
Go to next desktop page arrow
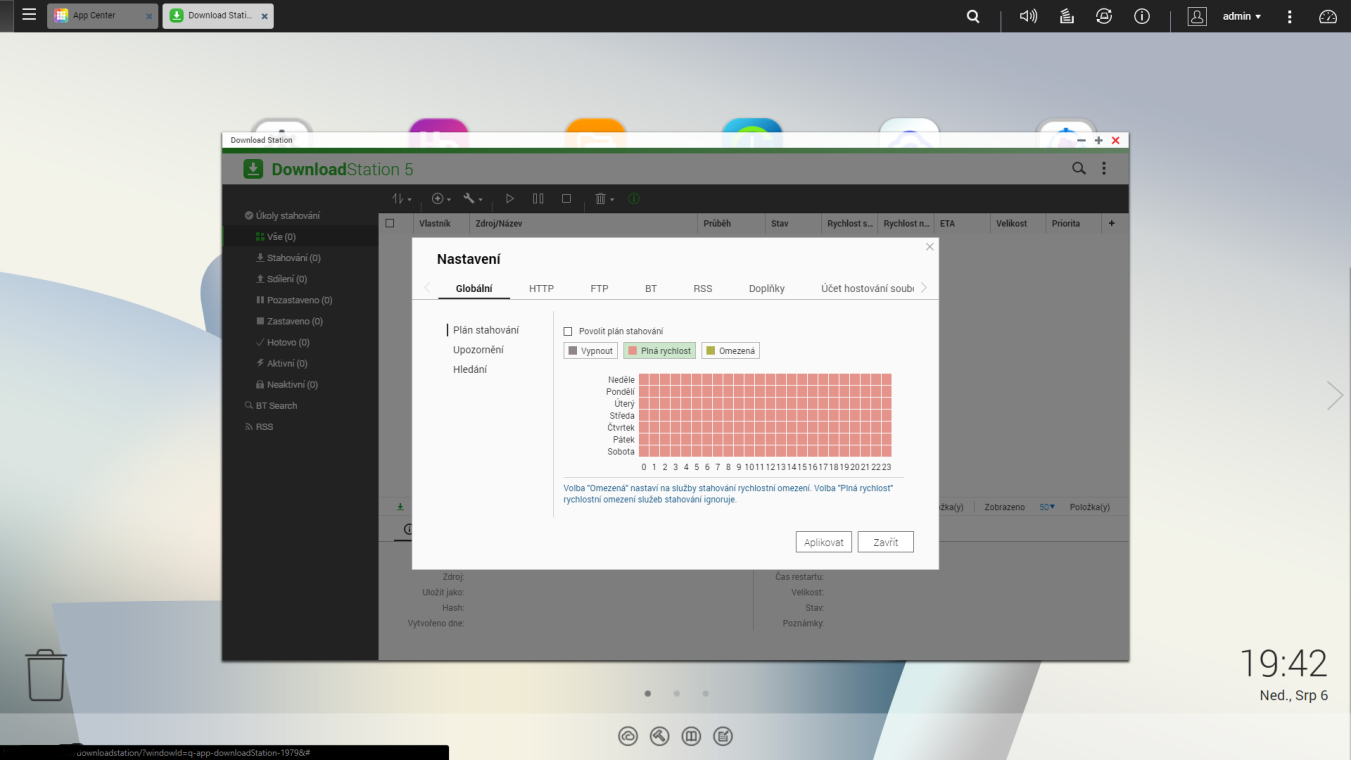pos(1335,396)
